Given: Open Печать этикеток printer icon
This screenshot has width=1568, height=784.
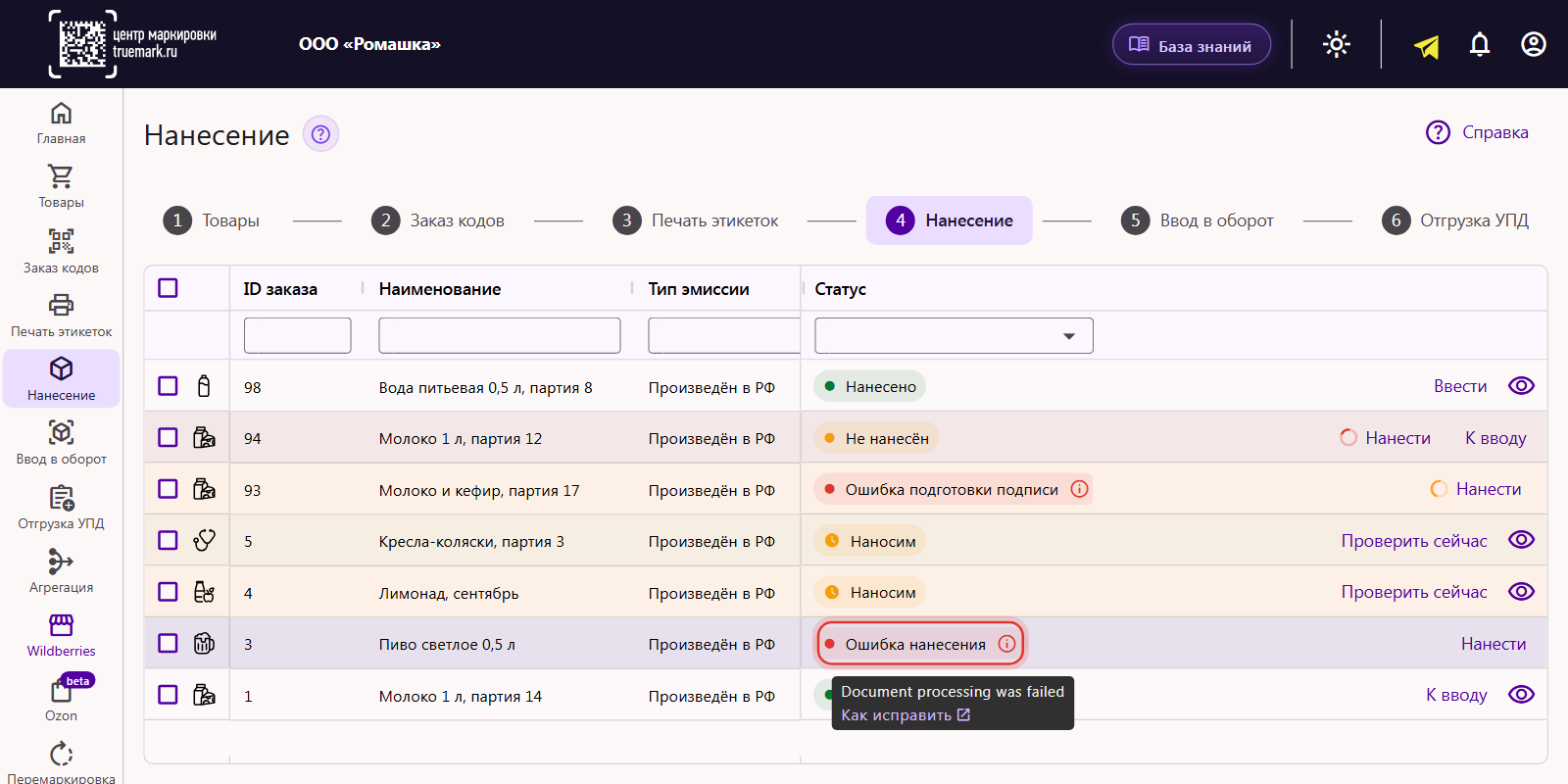Looking at the screenshot, I should [x=61, y=305].
